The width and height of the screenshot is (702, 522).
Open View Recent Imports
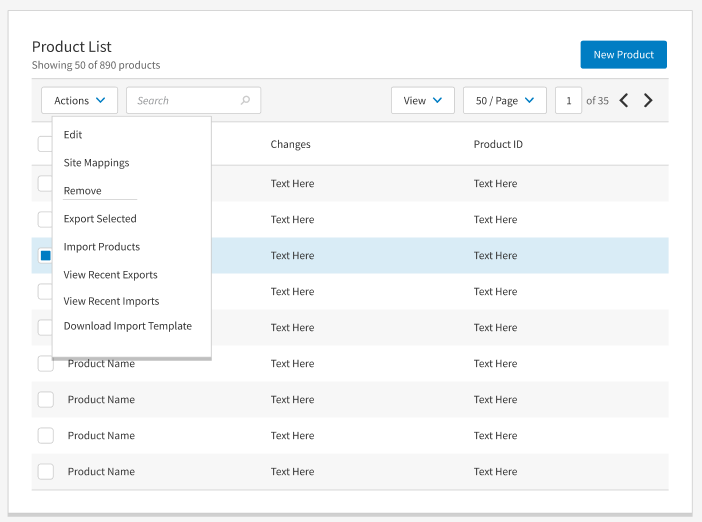coord(111,301)
